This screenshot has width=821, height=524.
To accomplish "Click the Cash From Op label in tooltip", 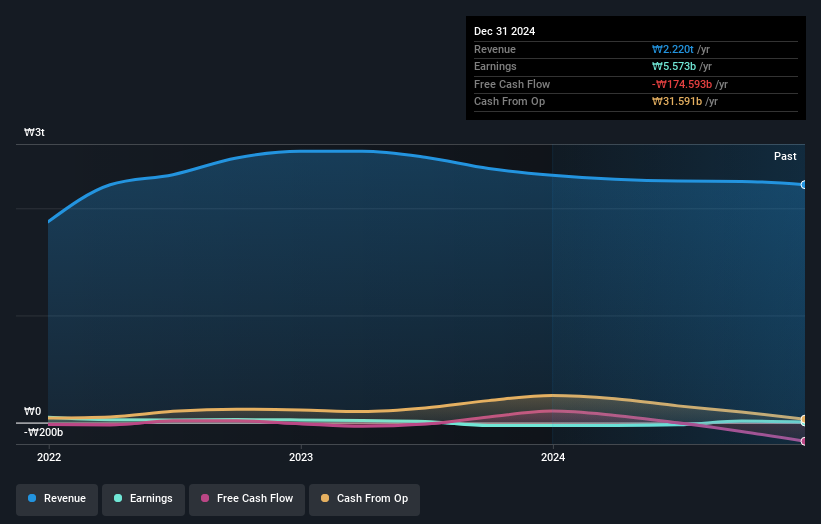I will 509,102.
